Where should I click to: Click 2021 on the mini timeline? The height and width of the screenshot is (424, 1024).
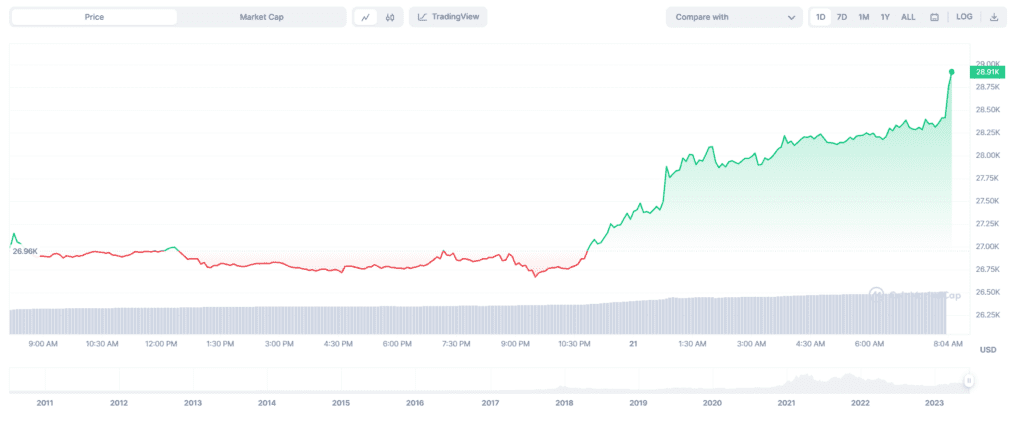pos(787,403)
